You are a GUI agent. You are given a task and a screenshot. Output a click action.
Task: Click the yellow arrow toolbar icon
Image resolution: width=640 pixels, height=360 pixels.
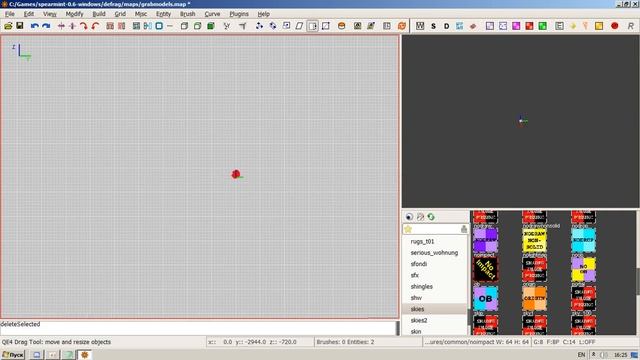[x=573, y=26]
